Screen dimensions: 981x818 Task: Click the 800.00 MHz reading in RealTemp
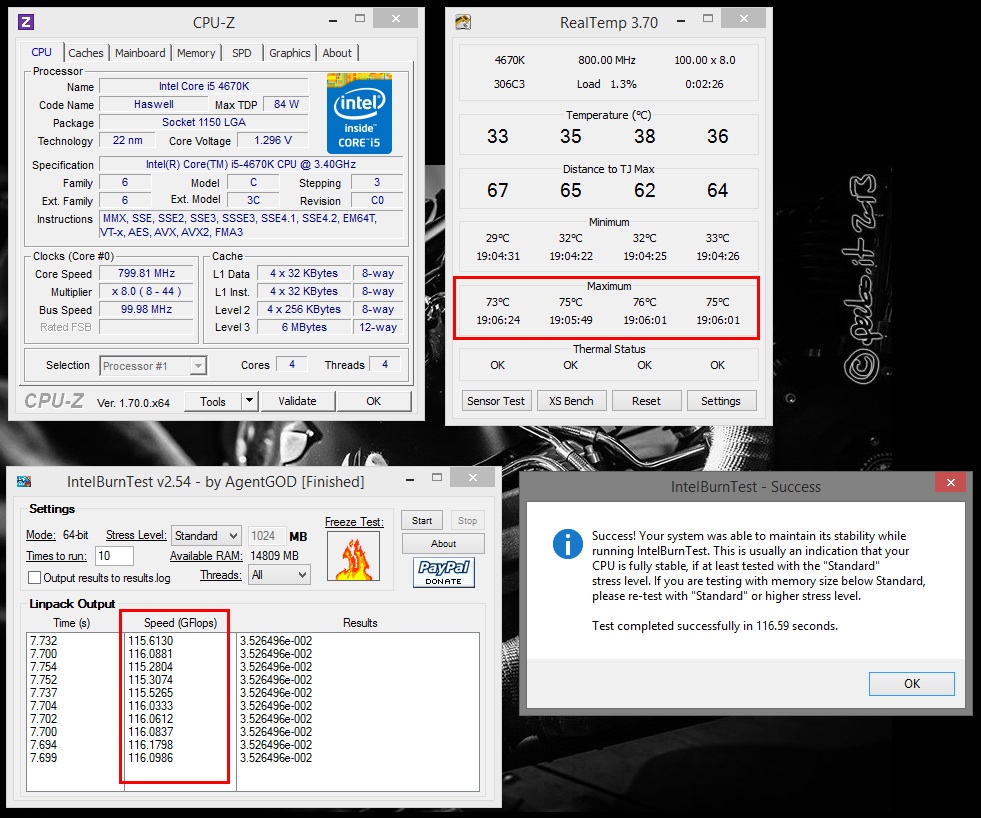[607, 60]
